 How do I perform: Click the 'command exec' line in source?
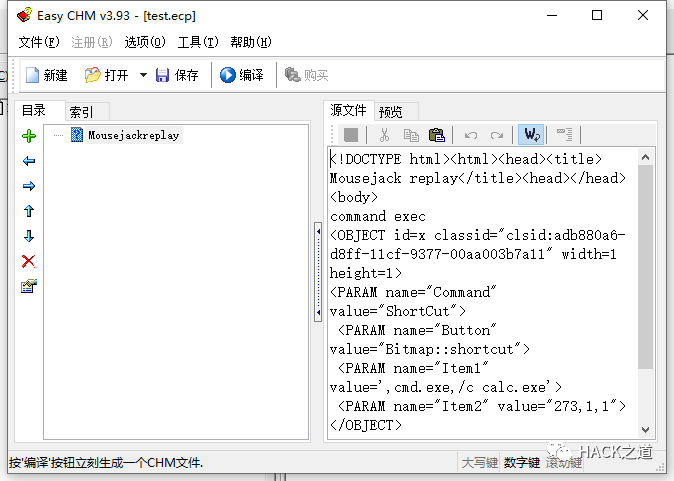click(x=378, y=216)
